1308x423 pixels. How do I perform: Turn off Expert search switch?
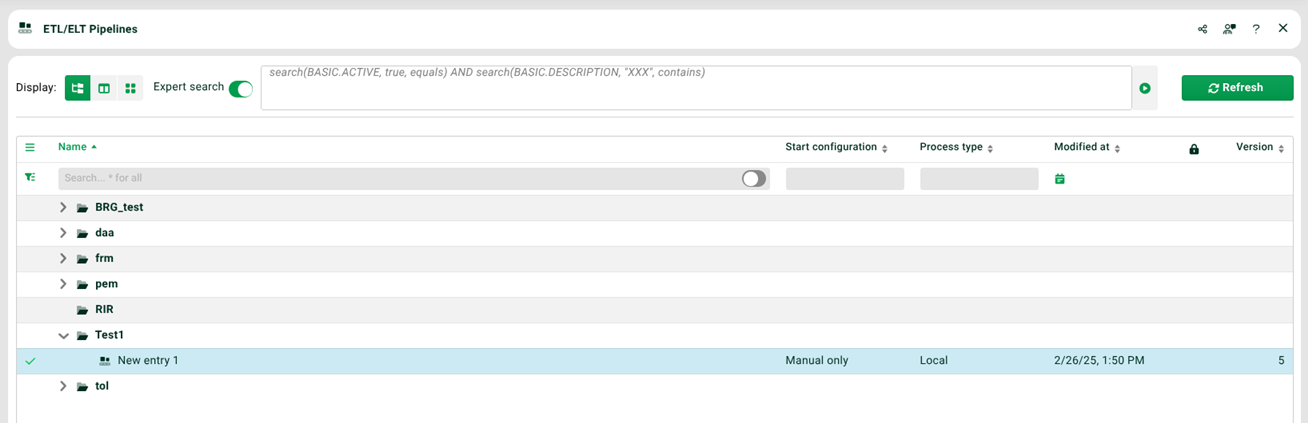(241, 88)
